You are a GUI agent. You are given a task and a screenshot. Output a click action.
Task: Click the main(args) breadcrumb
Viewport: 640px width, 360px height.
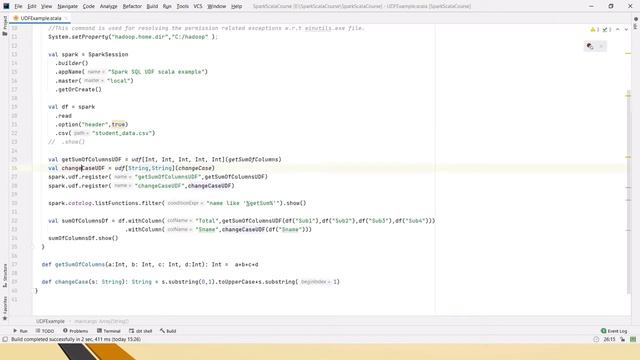[102, 322]
